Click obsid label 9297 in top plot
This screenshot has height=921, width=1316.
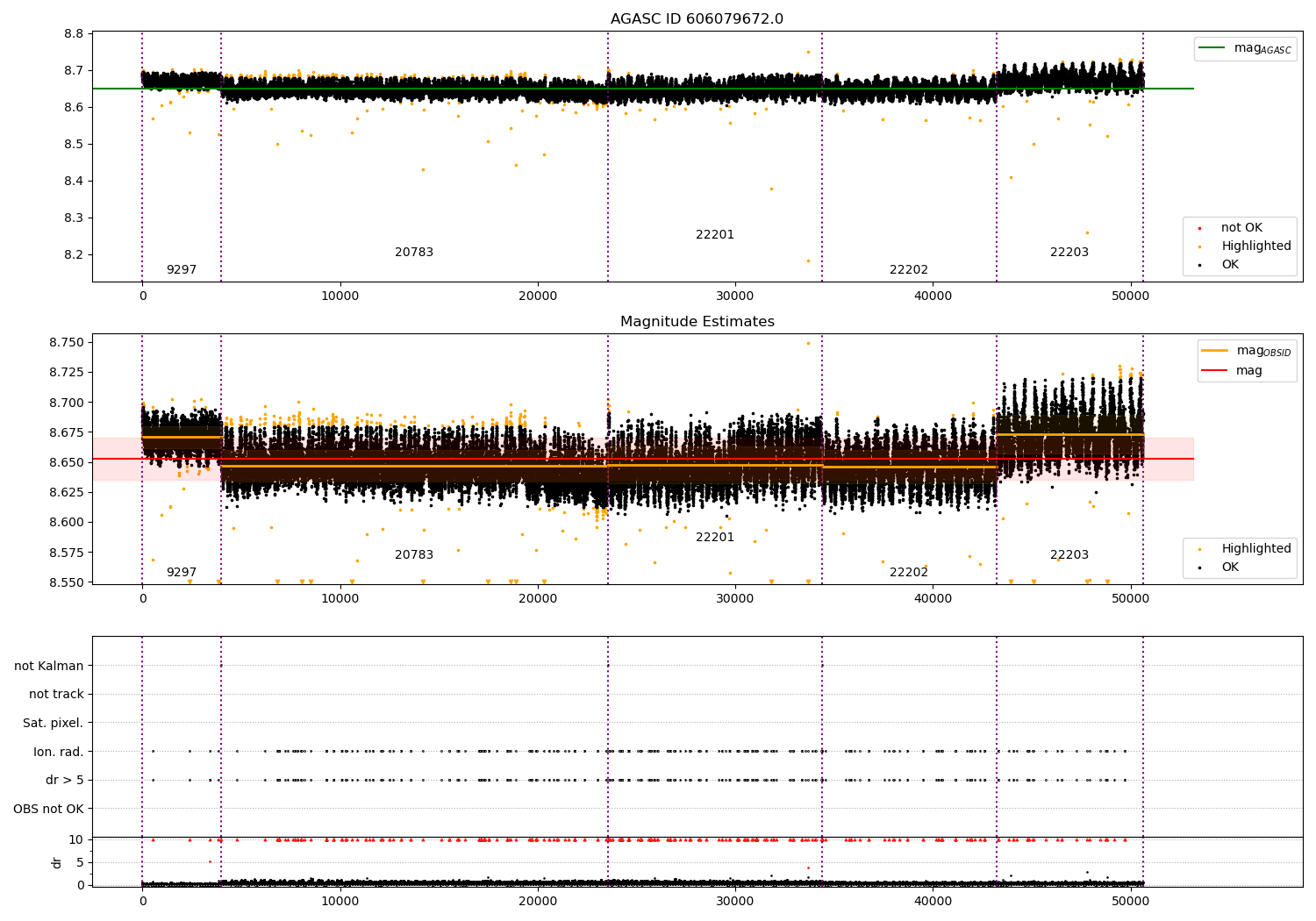[x=182, y=270]
